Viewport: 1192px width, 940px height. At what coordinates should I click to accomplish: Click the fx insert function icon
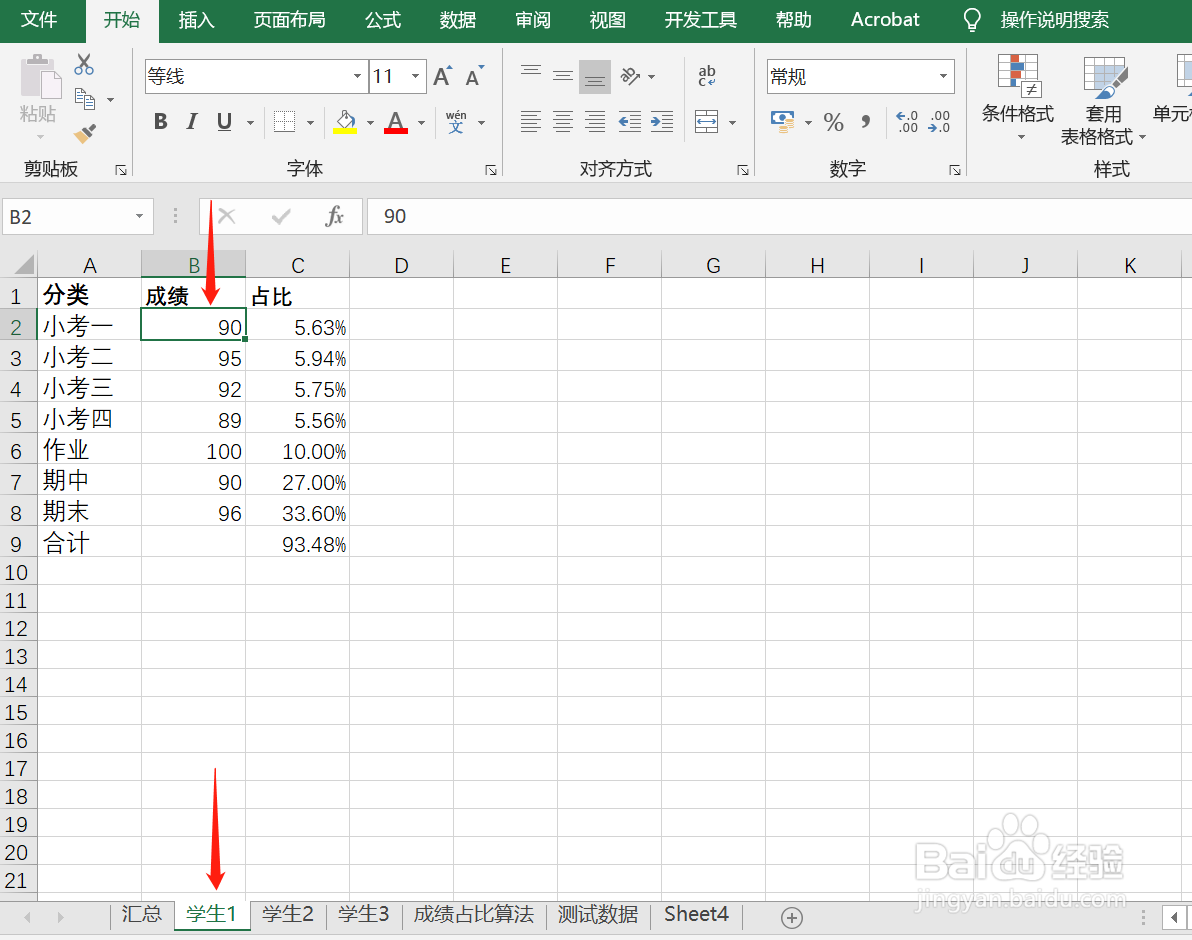tap(338, 216)
